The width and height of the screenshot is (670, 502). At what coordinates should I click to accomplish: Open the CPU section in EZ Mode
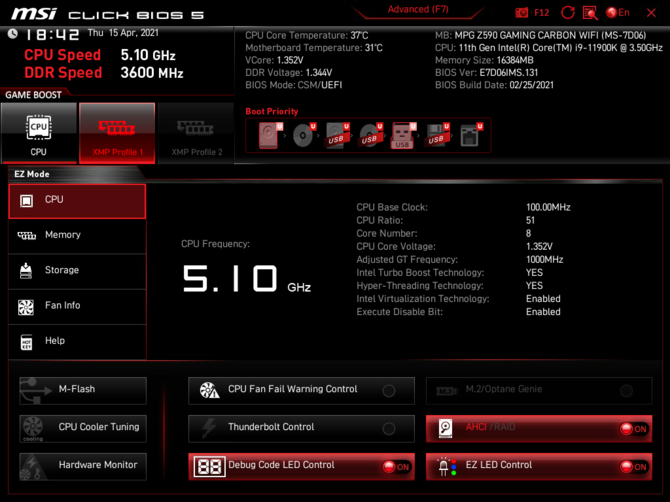point(77,201)
